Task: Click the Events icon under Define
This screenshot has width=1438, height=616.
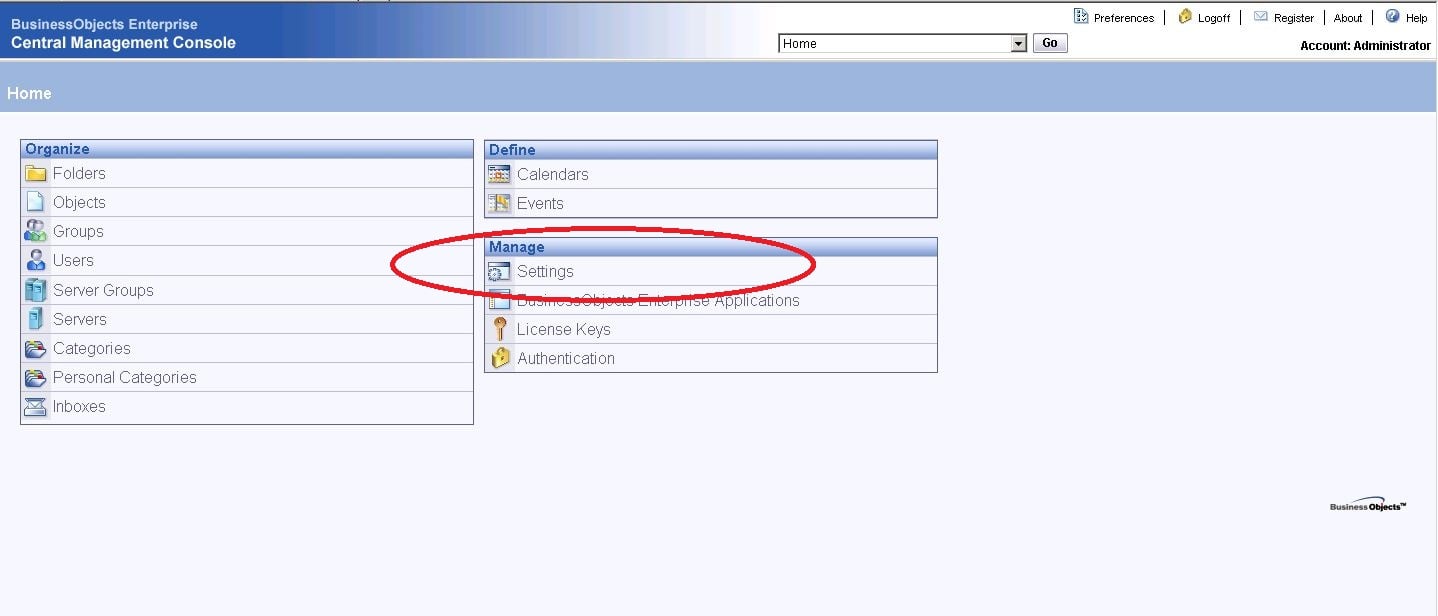Action: [x=500, y=203]
